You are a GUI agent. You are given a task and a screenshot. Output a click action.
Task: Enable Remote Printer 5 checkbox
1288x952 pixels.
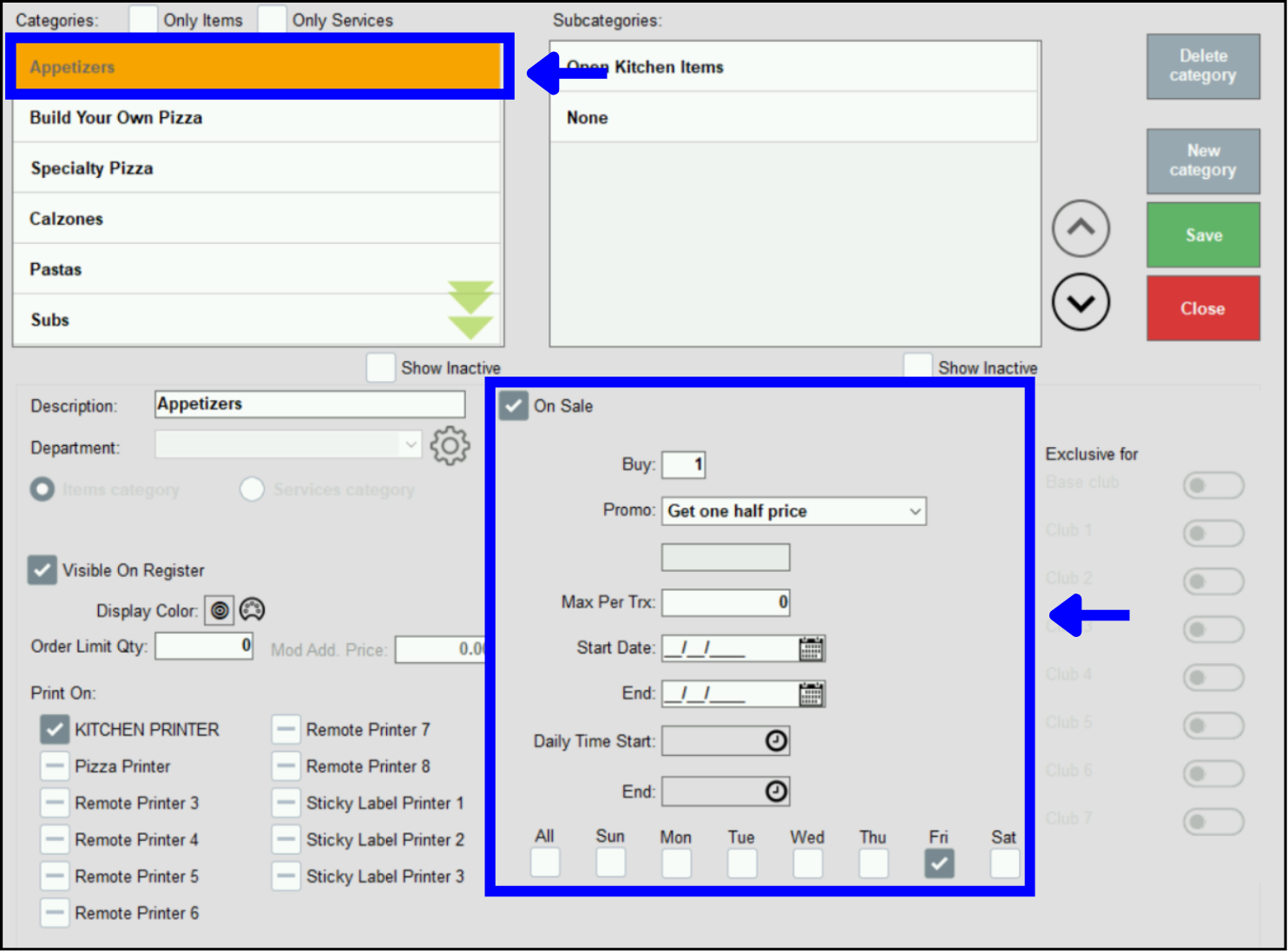pos(55,876)
